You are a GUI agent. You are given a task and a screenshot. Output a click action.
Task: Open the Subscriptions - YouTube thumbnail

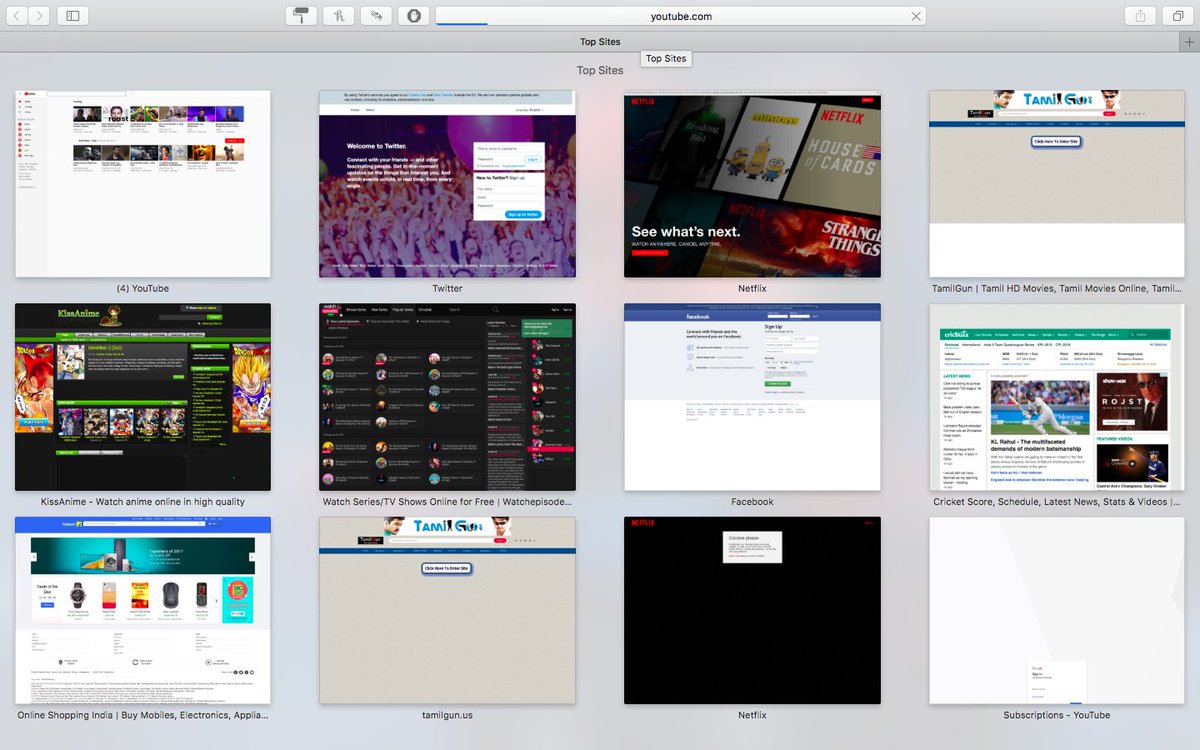tap(1057, 610)
